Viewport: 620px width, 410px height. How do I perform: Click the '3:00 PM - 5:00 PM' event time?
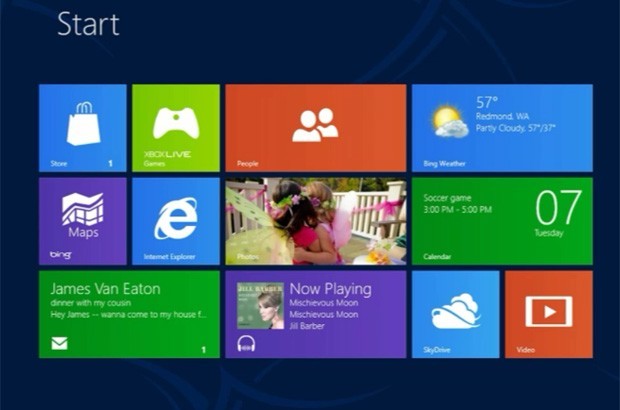pos(457,210)
